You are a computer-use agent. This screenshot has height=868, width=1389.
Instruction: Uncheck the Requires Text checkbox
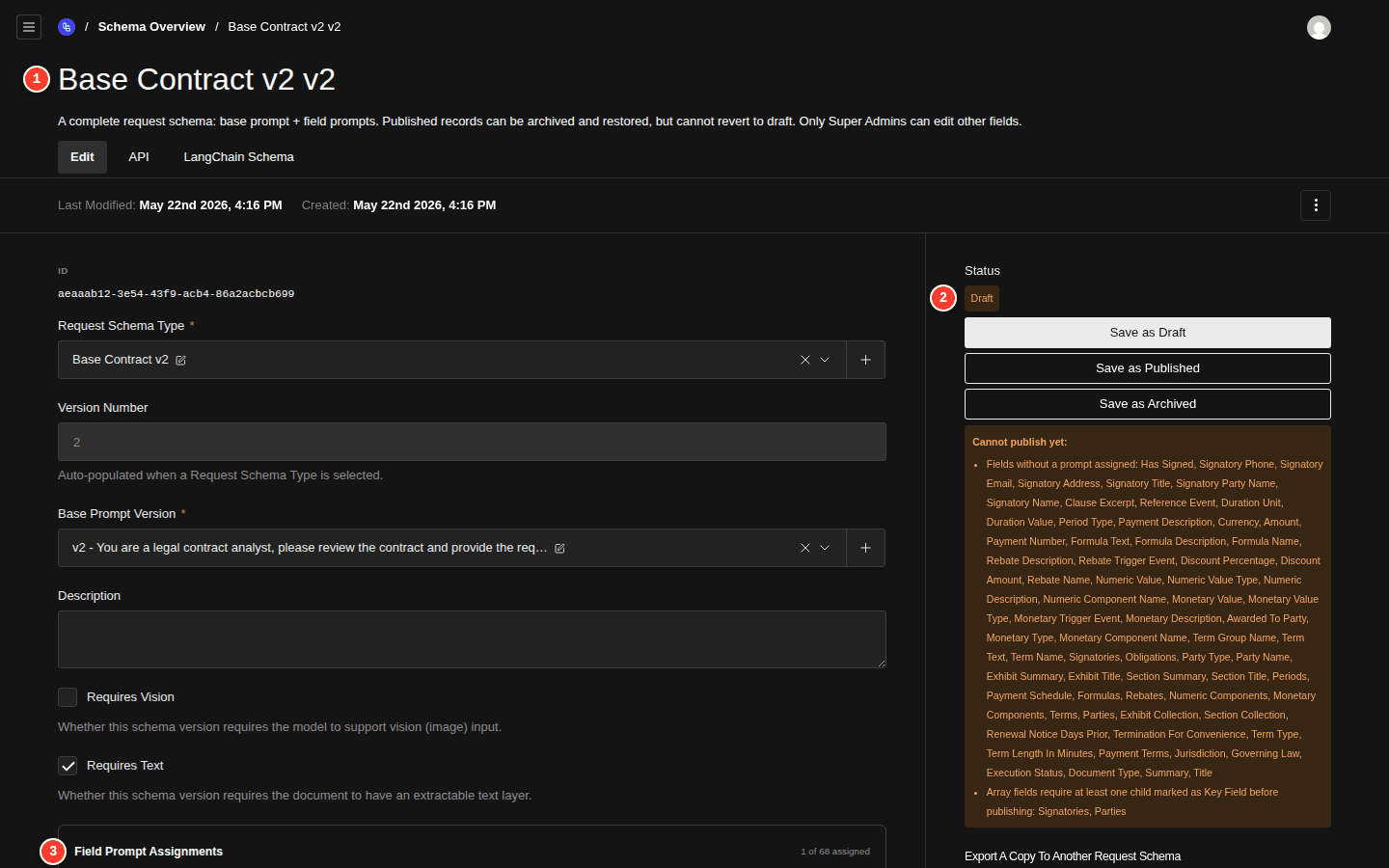pos(68,766)
